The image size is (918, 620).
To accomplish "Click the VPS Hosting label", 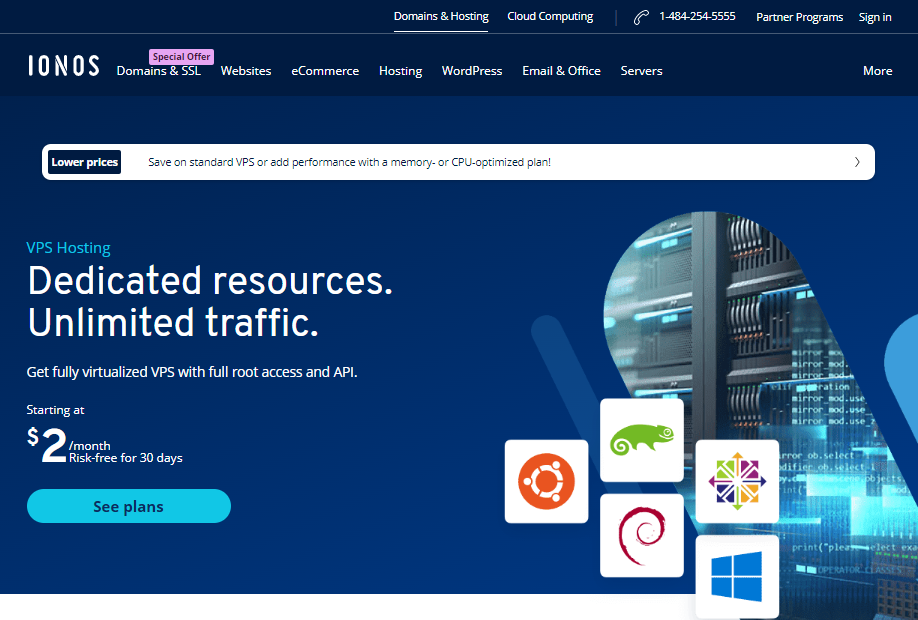I will click(68, 248).
